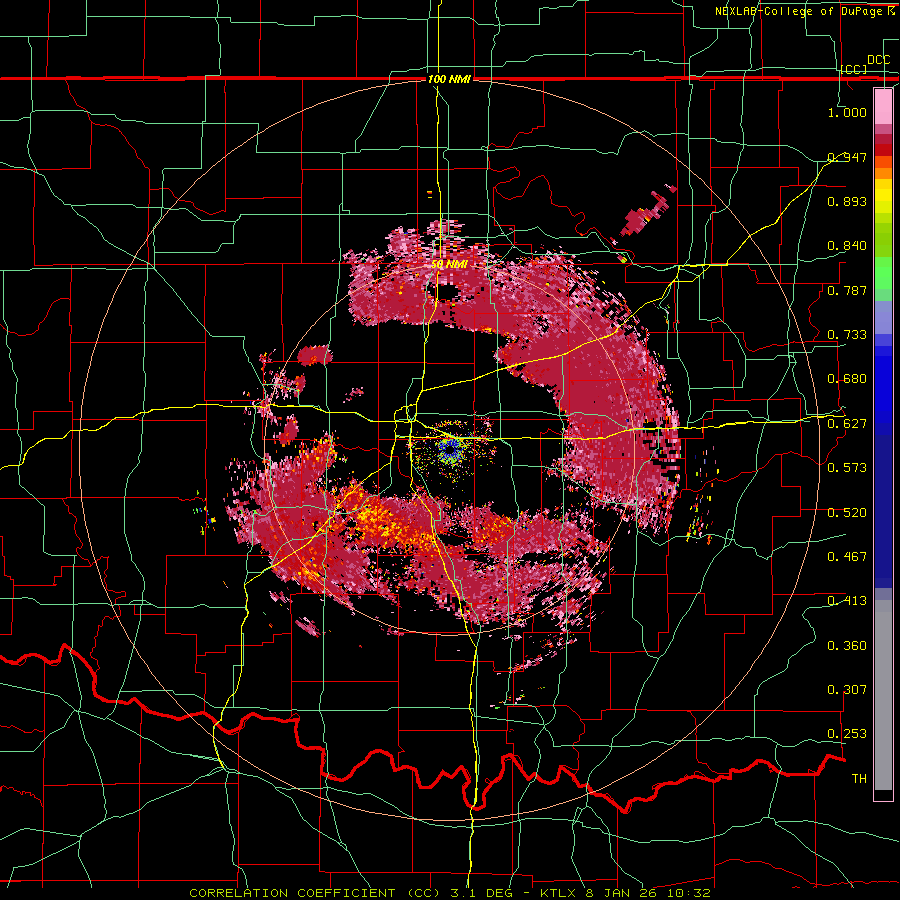Select the 0.253 legend value

(x=847, y=734)
